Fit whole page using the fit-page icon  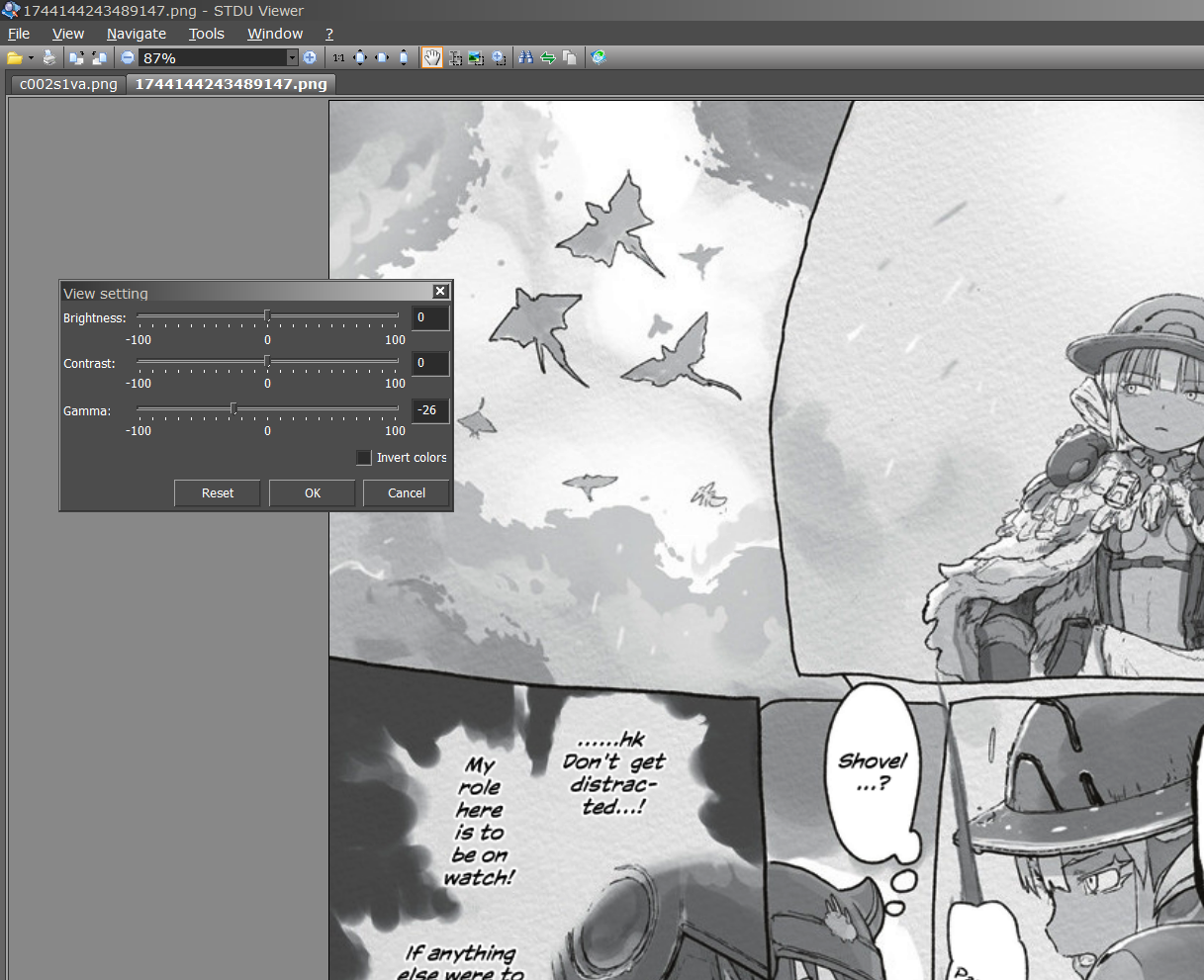click(360, 57)
